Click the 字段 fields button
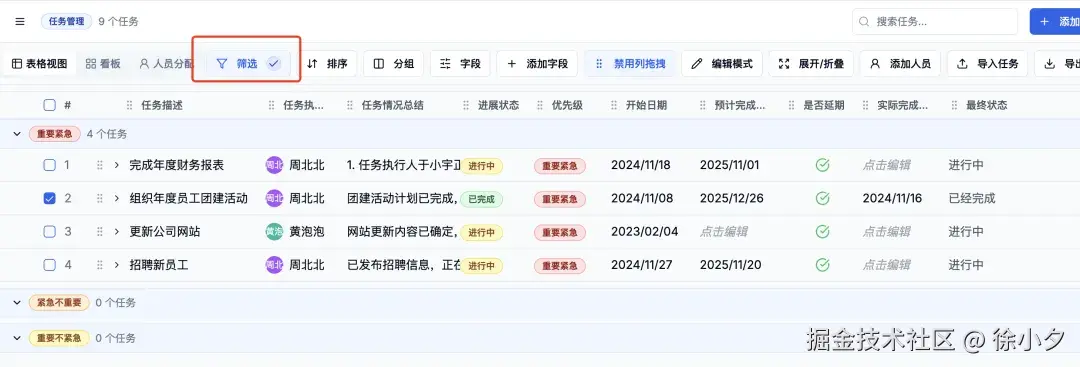The height and width of the screenshot is (367, 1080). click(460, 63)
